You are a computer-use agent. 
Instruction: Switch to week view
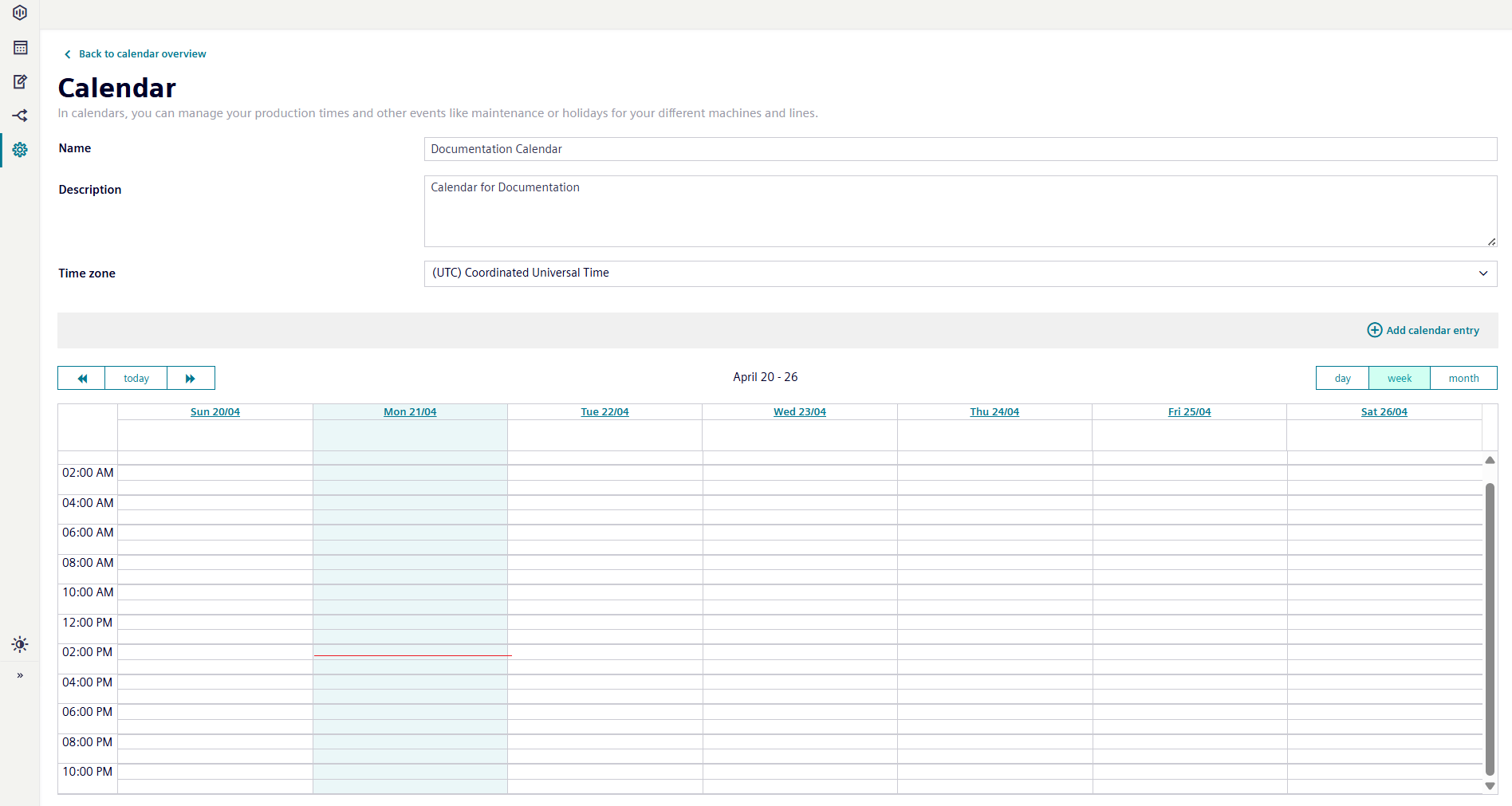click(1400, 378)
